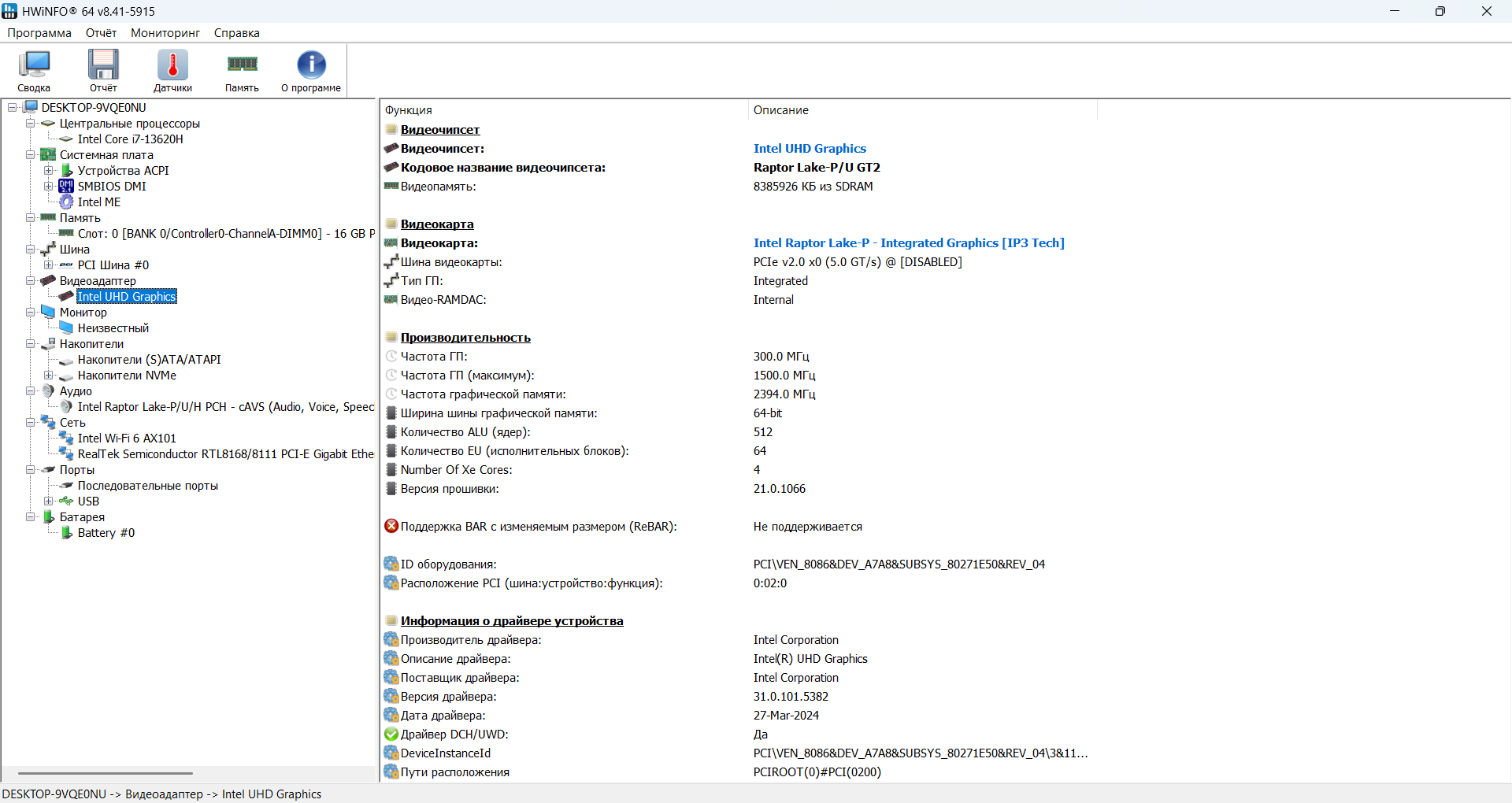This screenshot has height=803, width=1512.
Task: Expand the USB tree node
Action: [x=48, y=501]
